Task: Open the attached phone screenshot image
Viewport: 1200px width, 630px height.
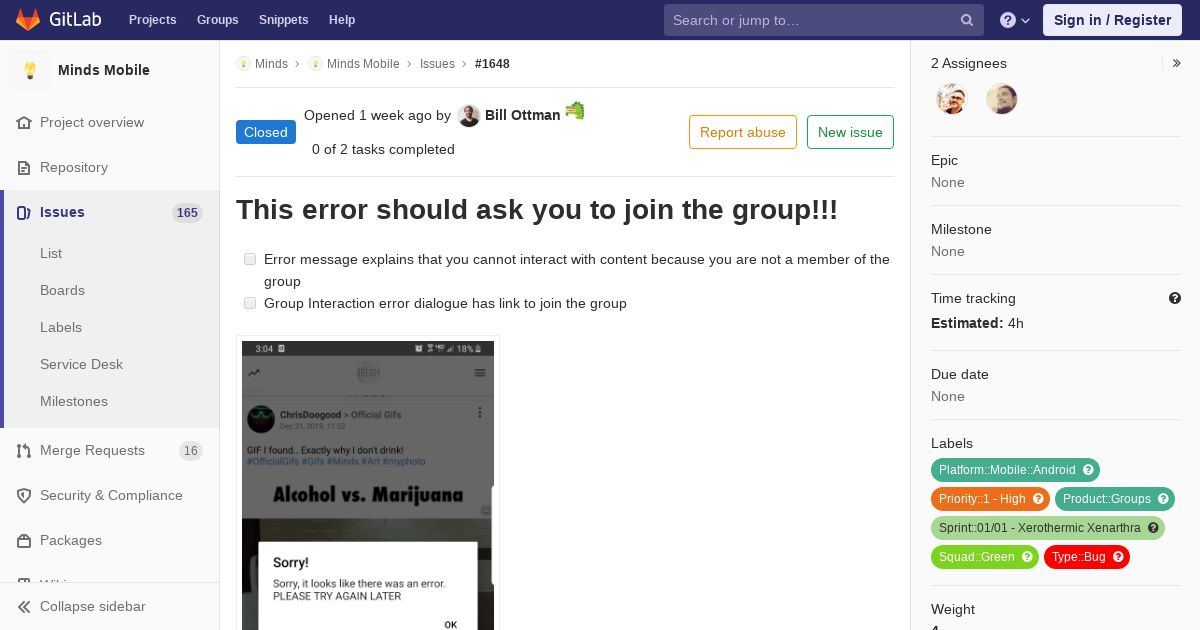Action: pyautogui.click(x=368, y=485)
